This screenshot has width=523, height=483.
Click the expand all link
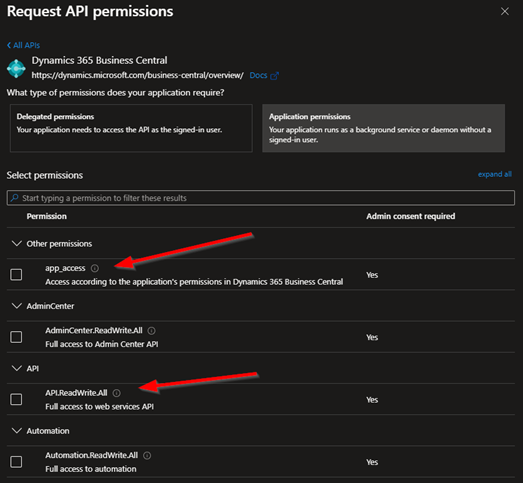point(495,174)
